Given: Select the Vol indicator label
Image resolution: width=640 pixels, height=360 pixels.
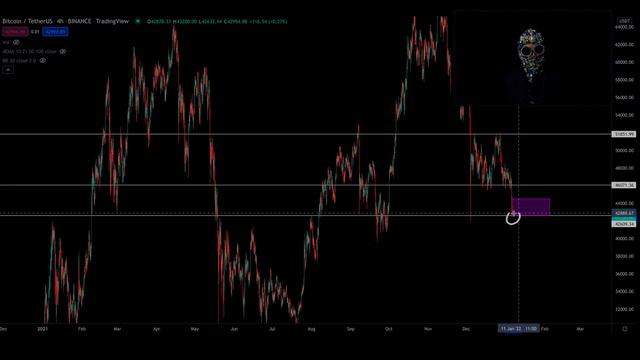Looking at the screenshot, I should click(x=6, y=42).
